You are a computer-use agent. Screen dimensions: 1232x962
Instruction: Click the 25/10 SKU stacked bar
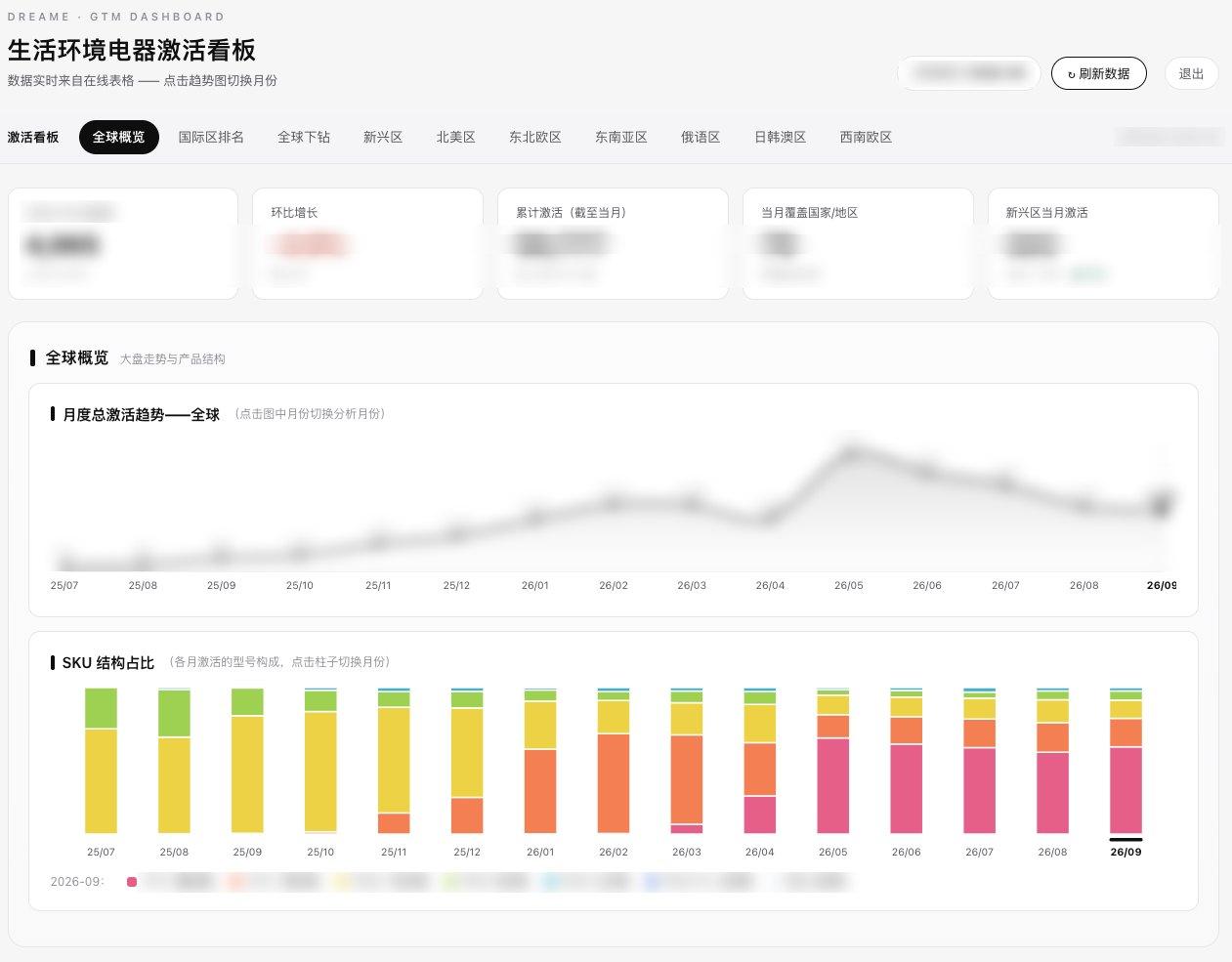pos(320,761)
